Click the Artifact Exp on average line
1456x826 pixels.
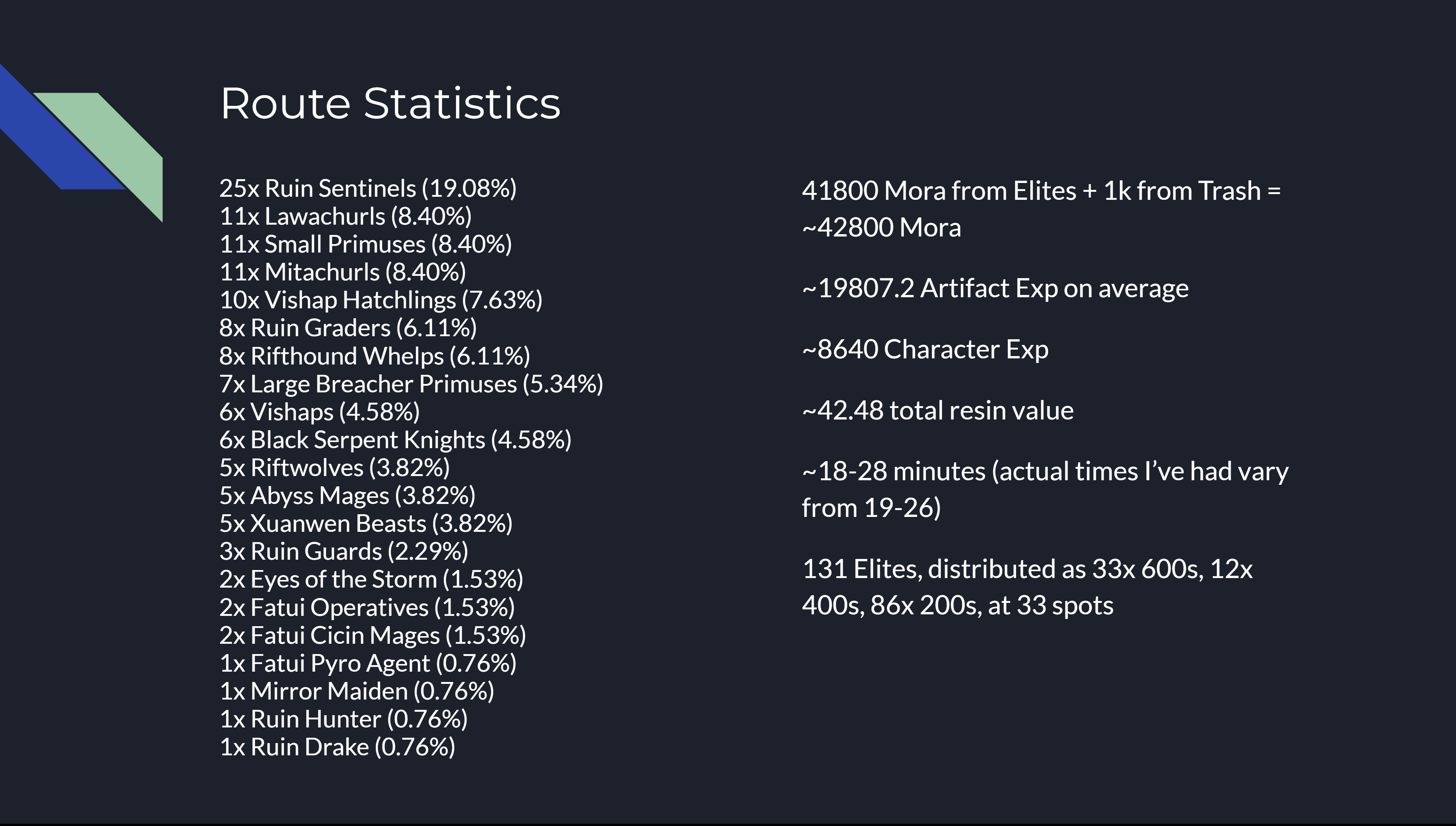click(995, 288)
